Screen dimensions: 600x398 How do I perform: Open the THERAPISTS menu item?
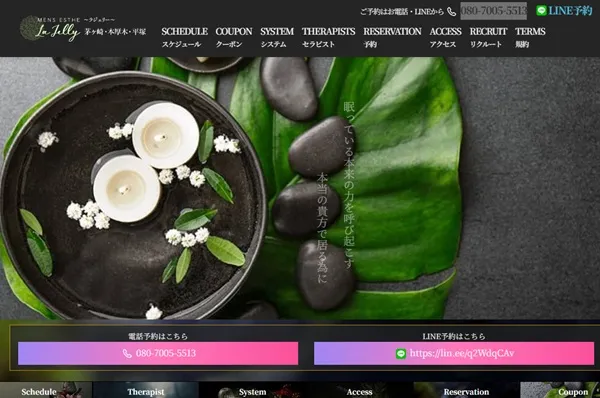coord(328,37)
